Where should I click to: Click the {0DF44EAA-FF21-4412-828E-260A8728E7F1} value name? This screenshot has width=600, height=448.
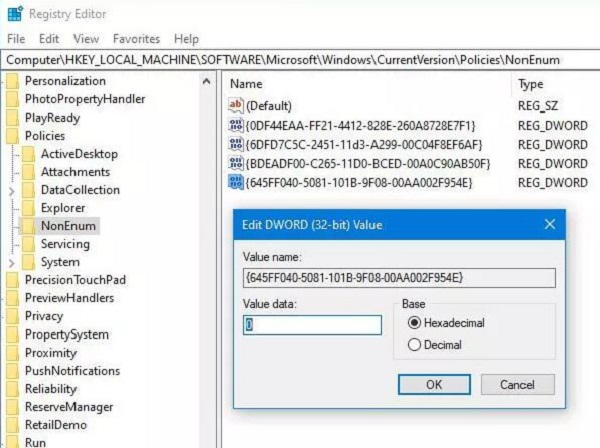360,125
